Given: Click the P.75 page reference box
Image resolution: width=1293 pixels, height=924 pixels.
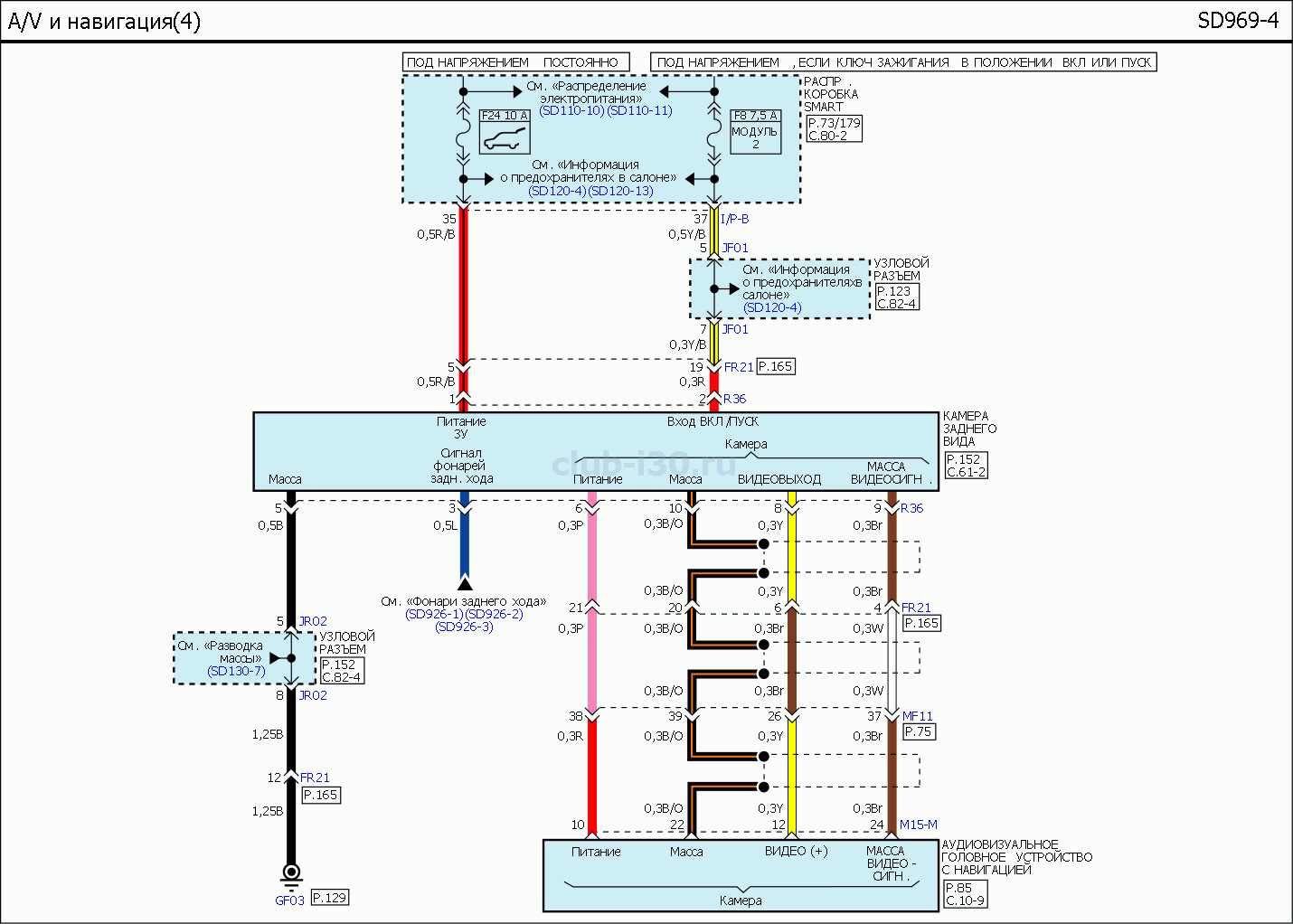Looking at the screenshot, I should (919, 731).
